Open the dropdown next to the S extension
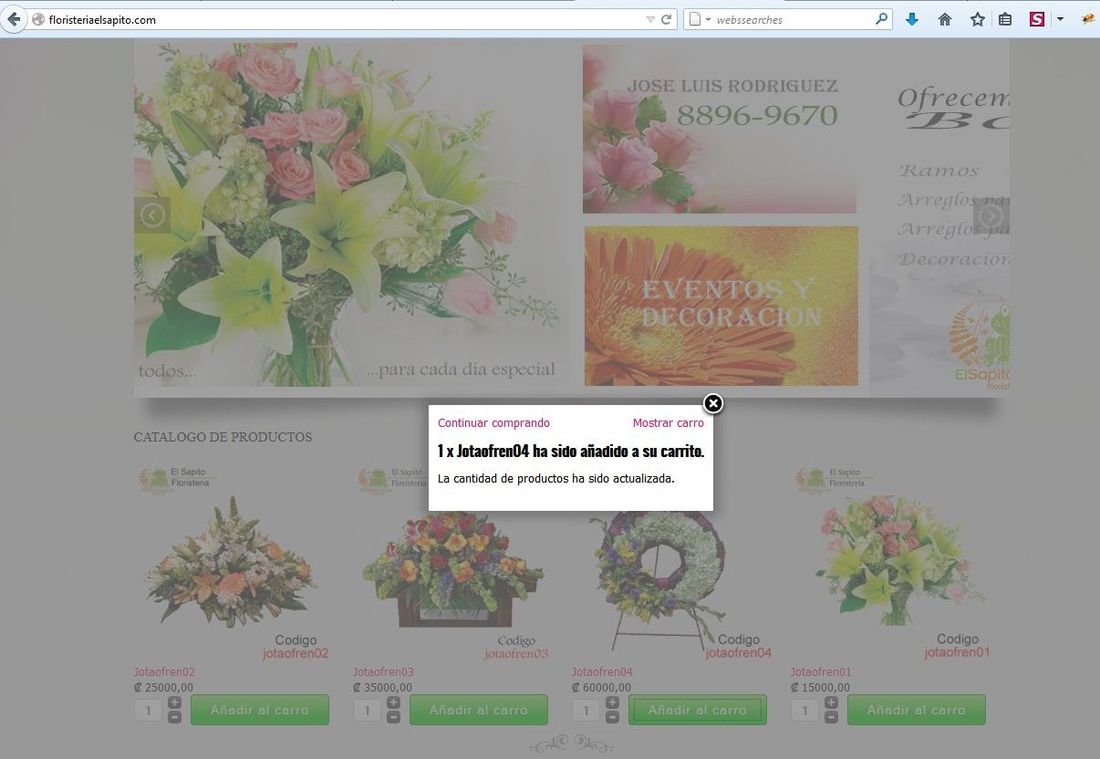Image resolution: width=1100 pixels, height=759 pixels. click(1060, 20)
